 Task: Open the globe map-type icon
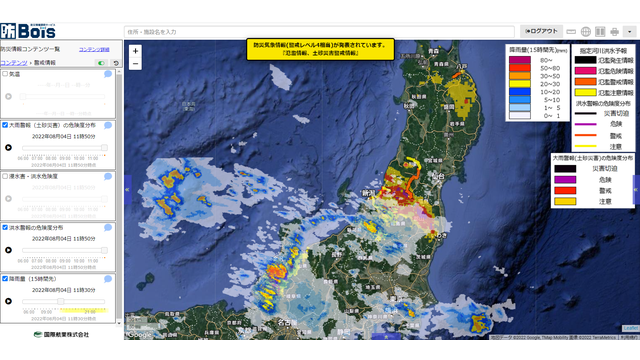[x=585, y=31]
